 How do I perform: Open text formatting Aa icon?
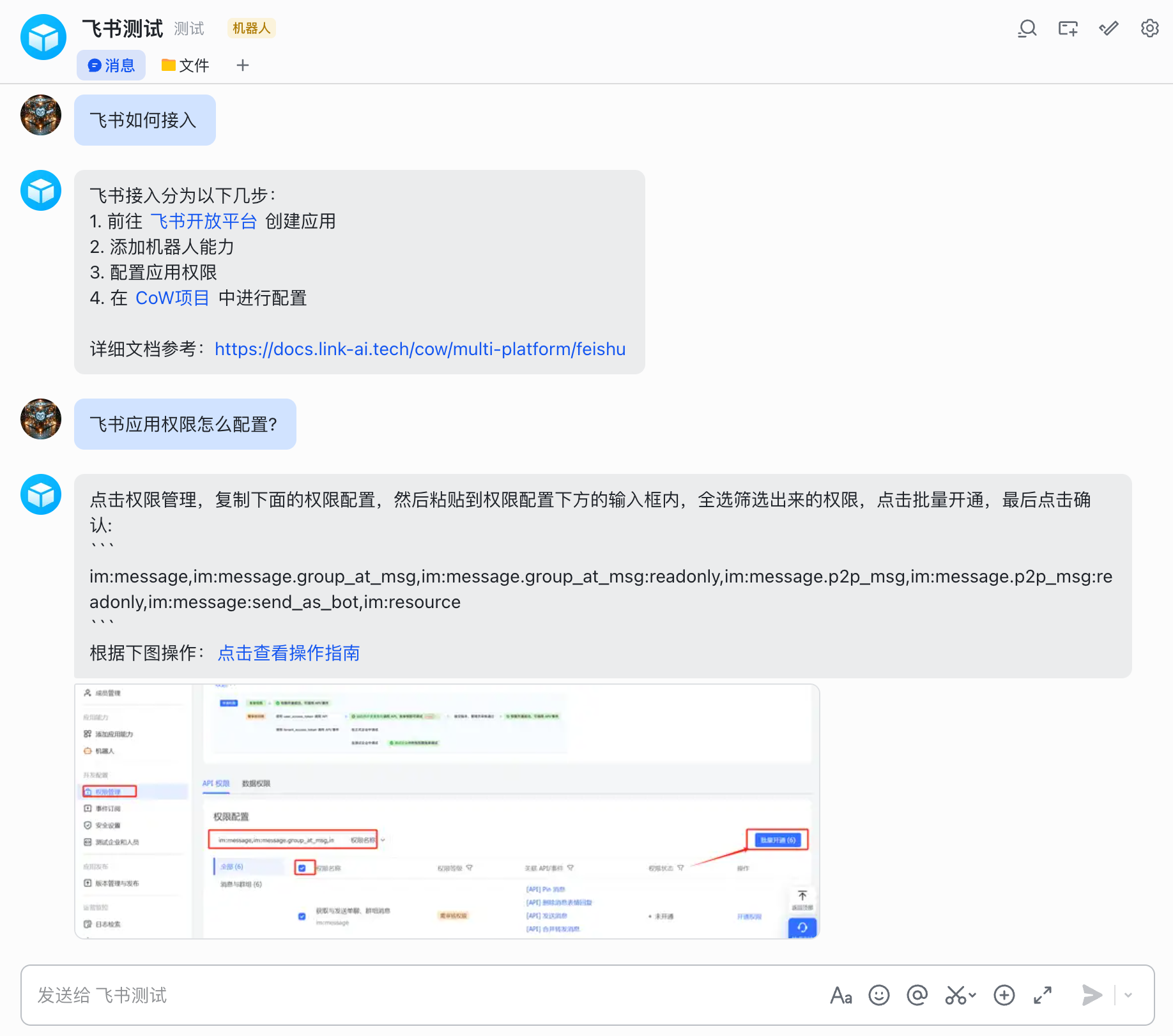(841, 995)
